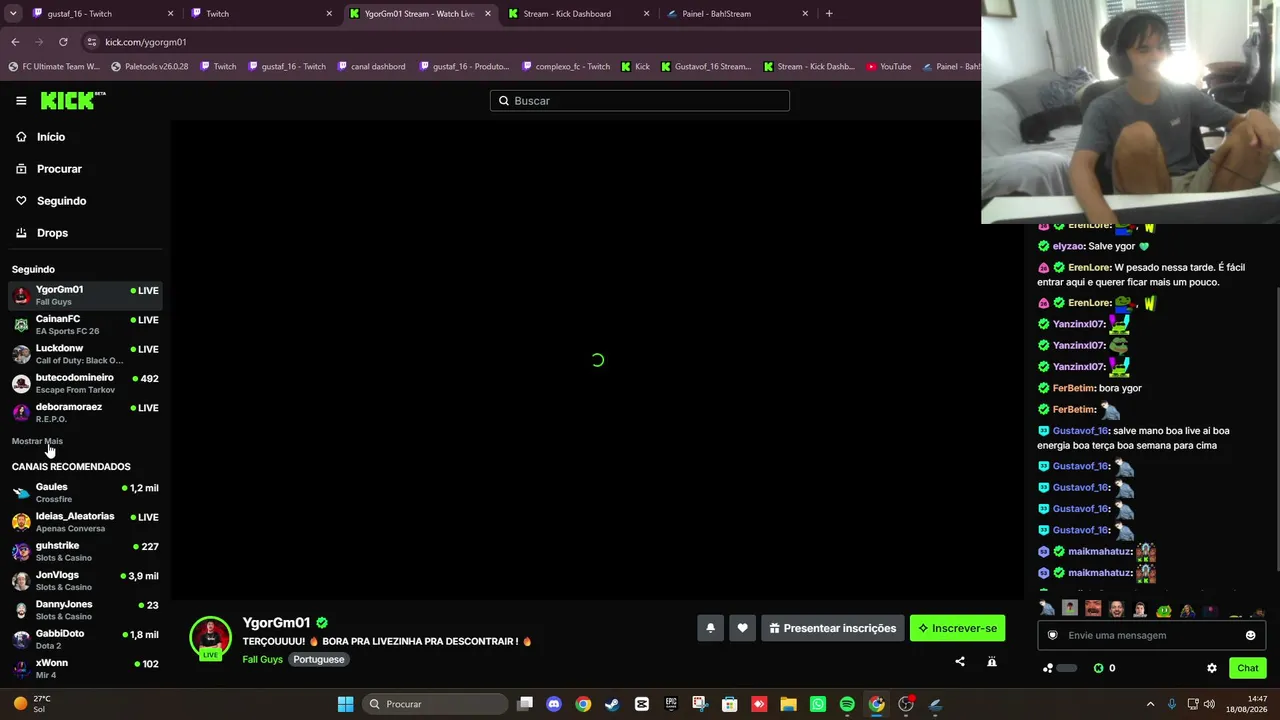Open complexo_fc - Twitch bookmark
This screenshot has width=1280, height=720.
pos(565,67)
